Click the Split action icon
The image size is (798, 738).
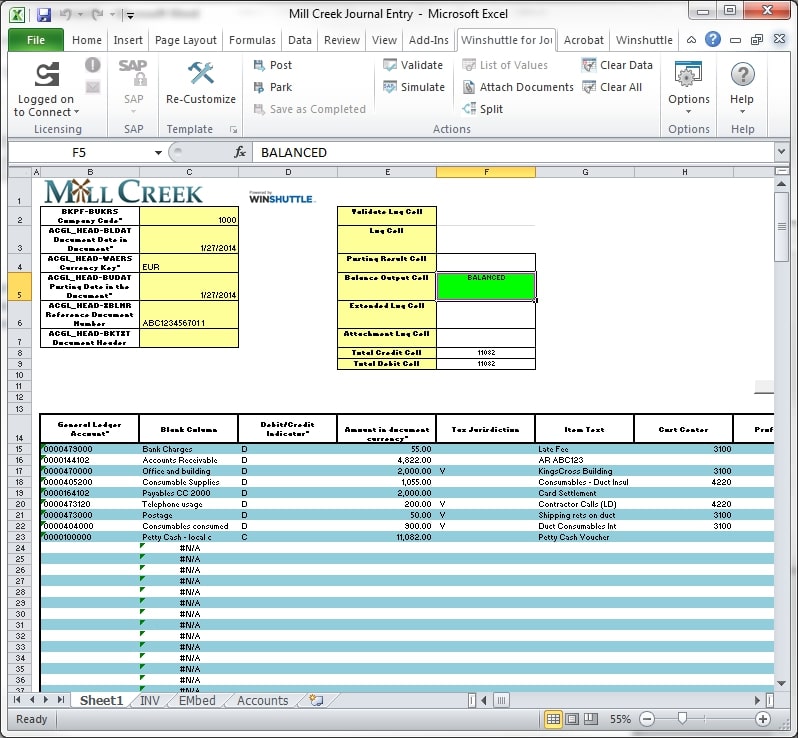[469, 109]
